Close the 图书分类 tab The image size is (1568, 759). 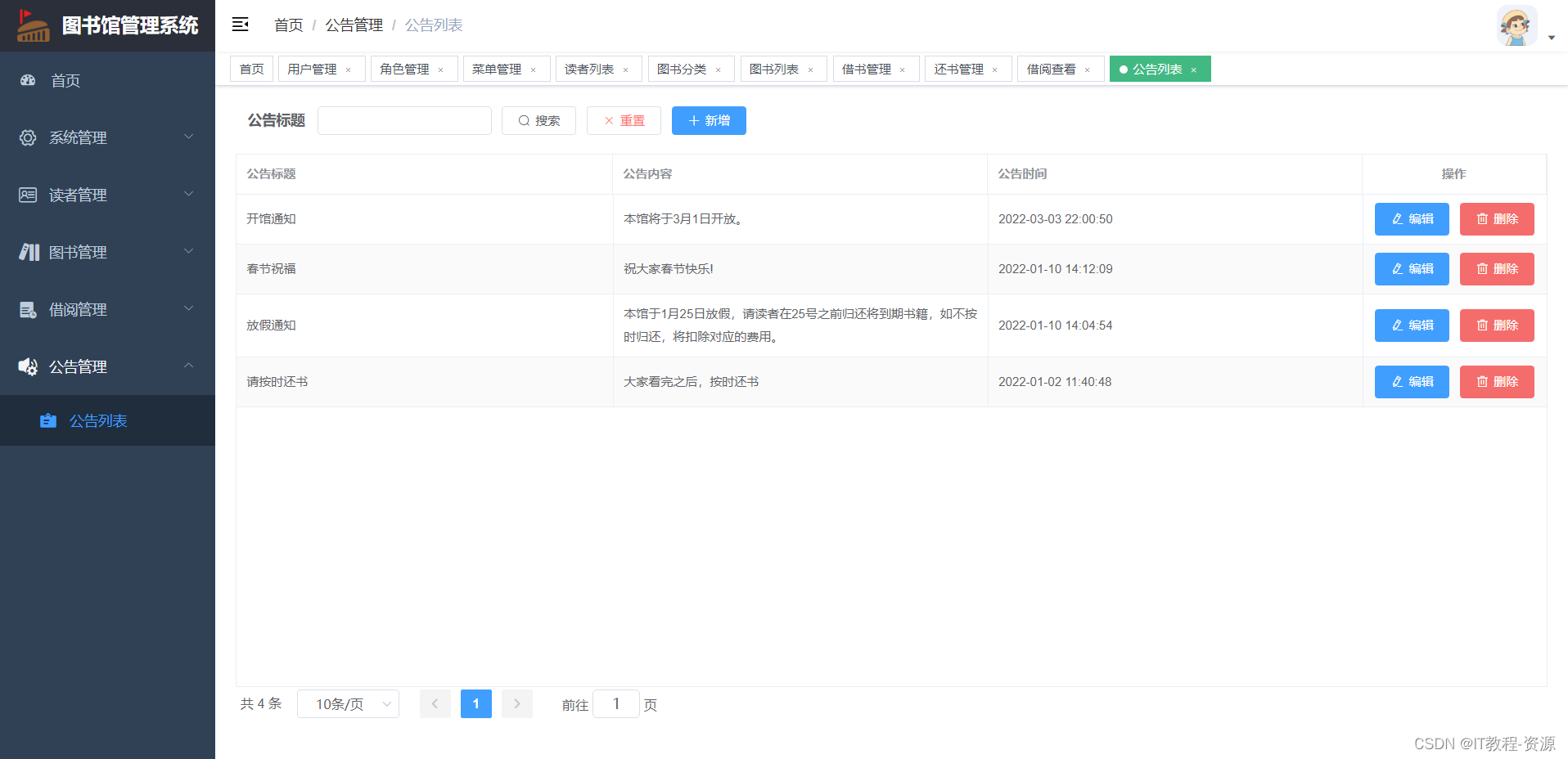click(719, 70)
